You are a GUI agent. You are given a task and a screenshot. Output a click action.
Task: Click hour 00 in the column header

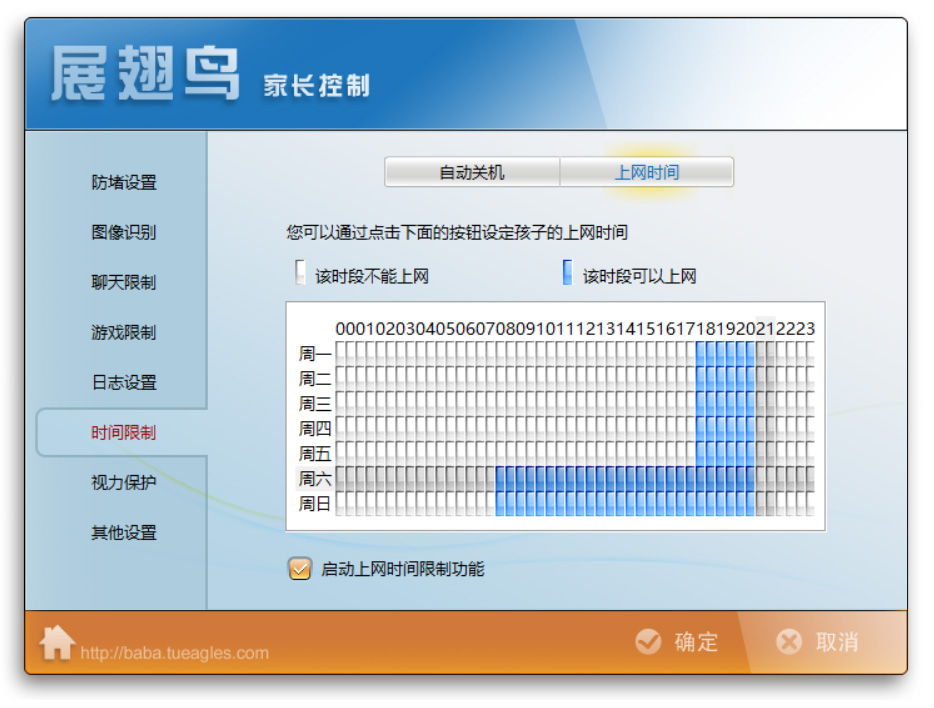pos(345,329)
